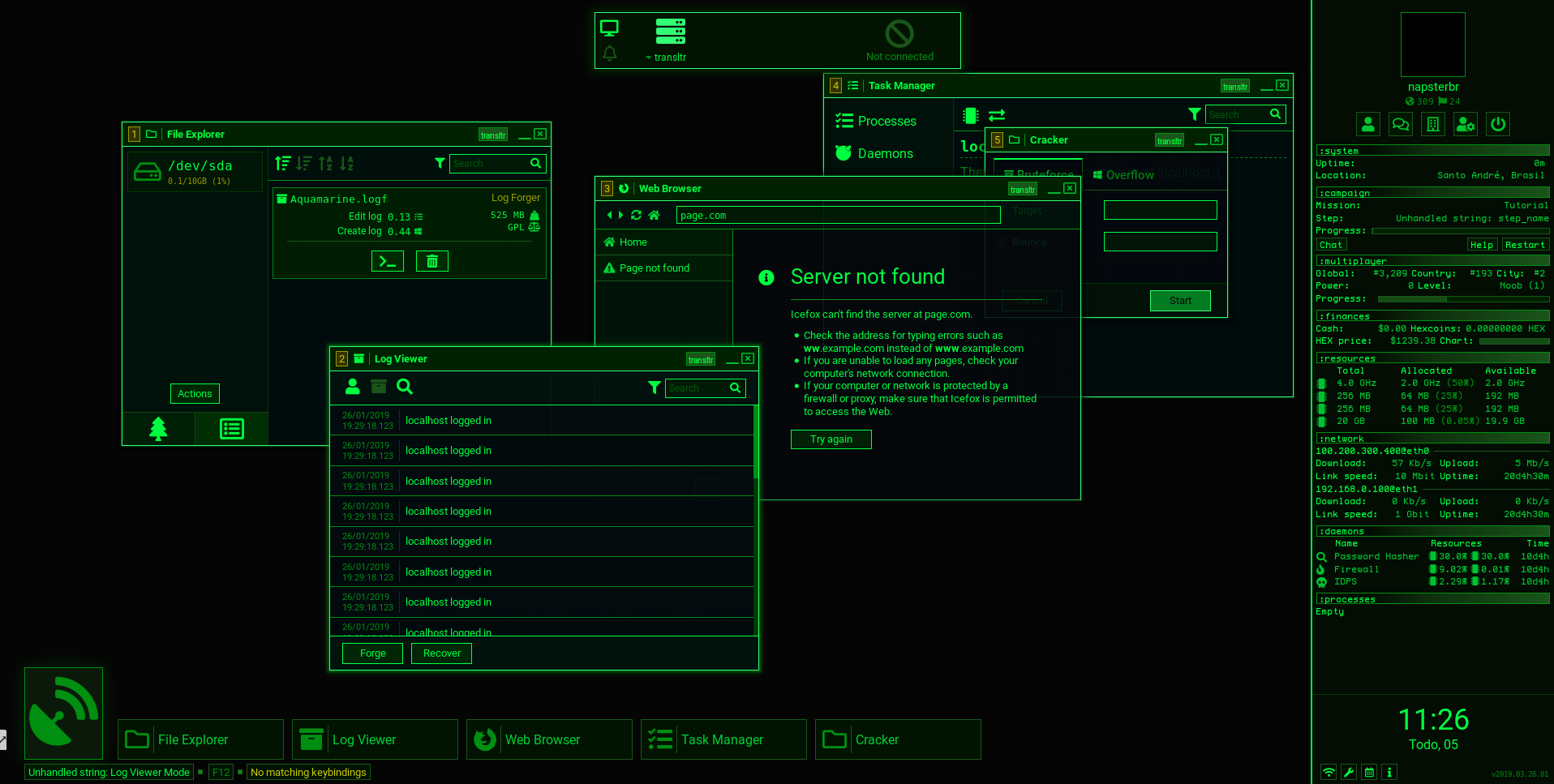This screenshot has height=784, width=1554.
Task: Click the browser reload icon
Action: click(636, 215)
